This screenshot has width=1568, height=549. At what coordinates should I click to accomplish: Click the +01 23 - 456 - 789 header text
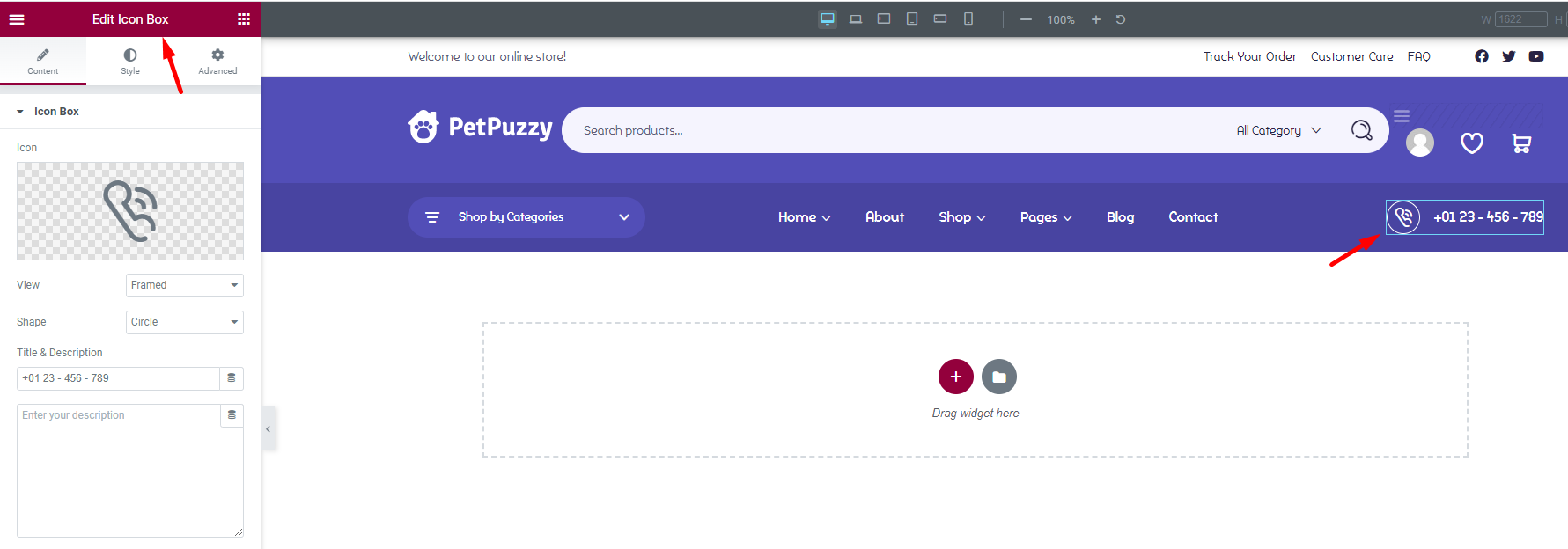coord(1488,217)
